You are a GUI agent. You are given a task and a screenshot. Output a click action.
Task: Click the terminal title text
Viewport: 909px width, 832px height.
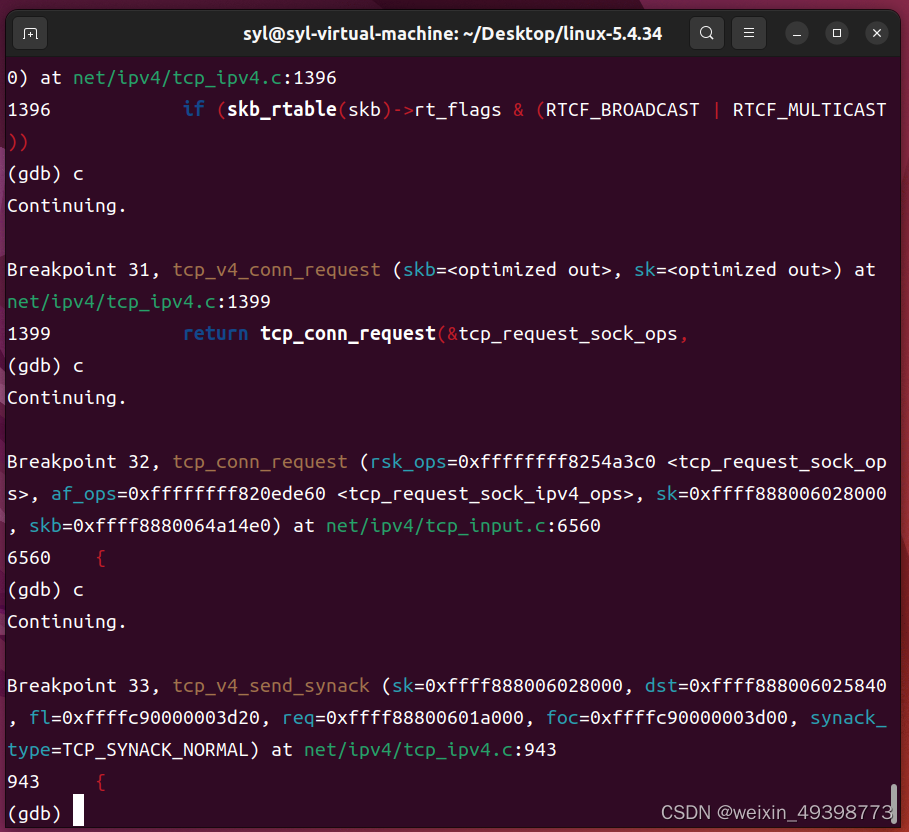454,33
